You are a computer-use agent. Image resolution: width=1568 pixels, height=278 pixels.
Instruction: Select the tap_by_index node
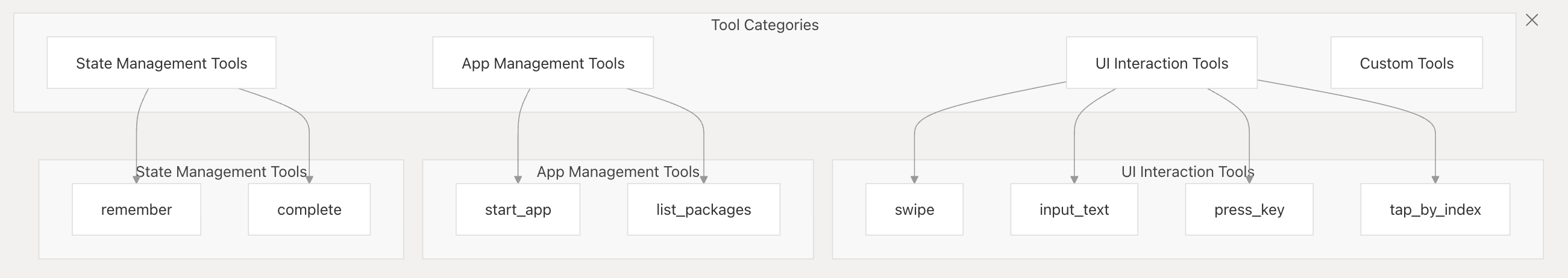[1435, 210]
